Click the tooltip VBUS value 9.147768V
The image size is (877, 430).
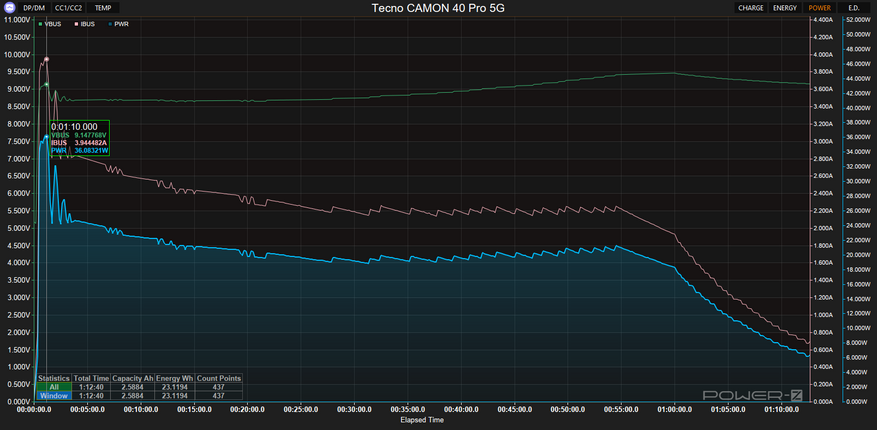click(x=91, y=135)
